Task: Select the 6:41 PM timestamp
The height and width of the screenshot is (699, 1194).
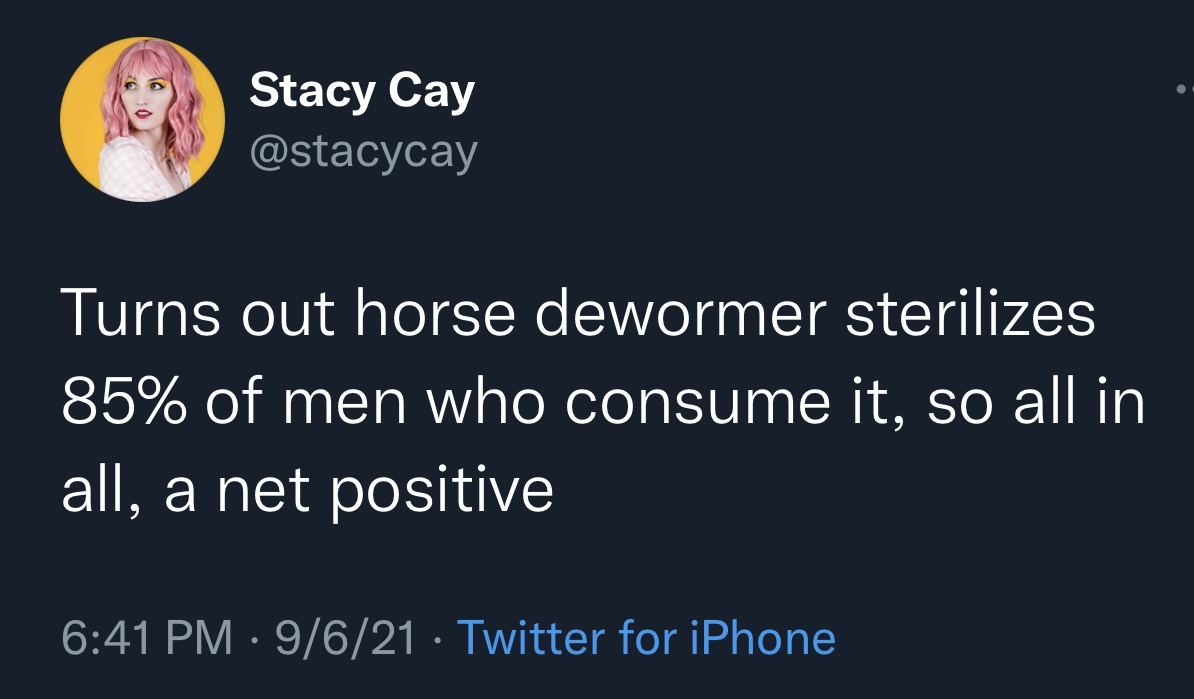Action: 147,637
